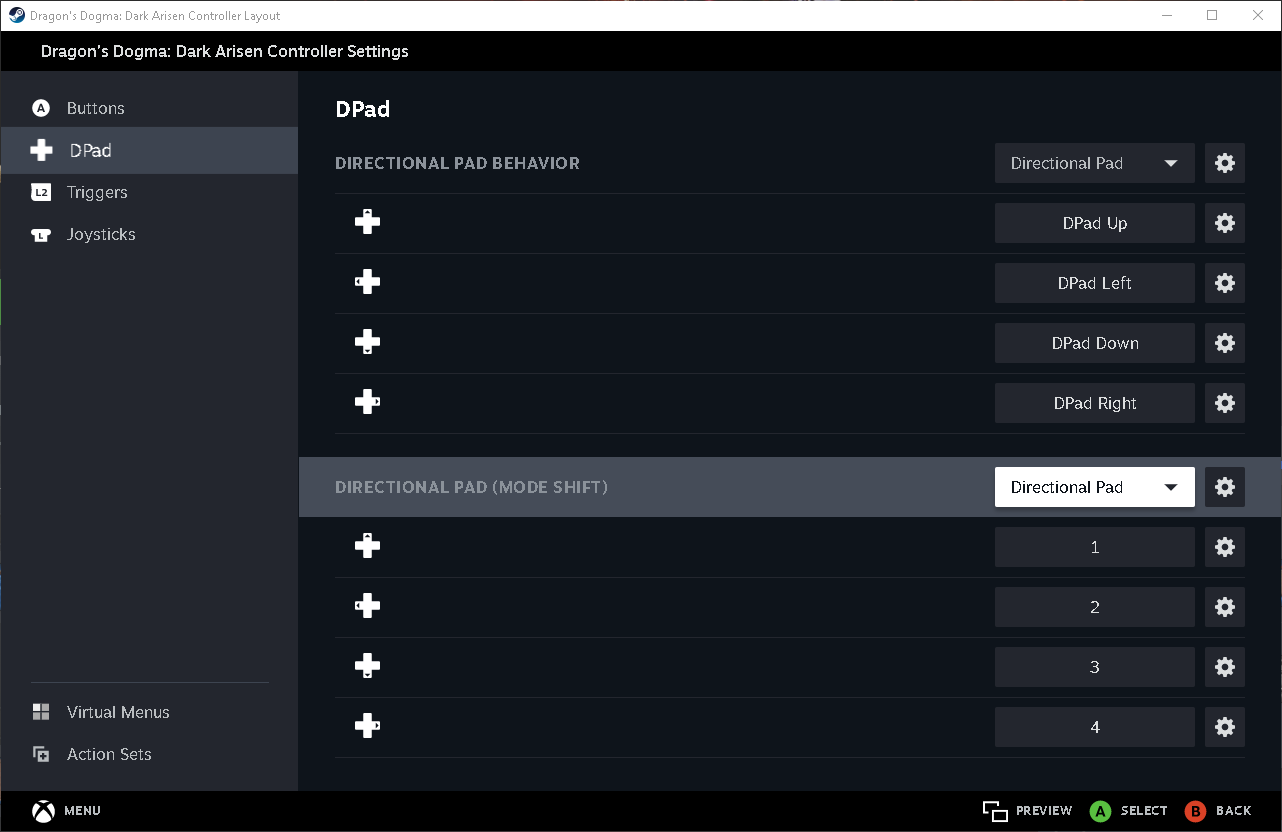This screenshot has height=832, width=1282.
Task: Click the dpad-down icon beside DPad Down
Action: pyautogui.click(x=367, y=342)
